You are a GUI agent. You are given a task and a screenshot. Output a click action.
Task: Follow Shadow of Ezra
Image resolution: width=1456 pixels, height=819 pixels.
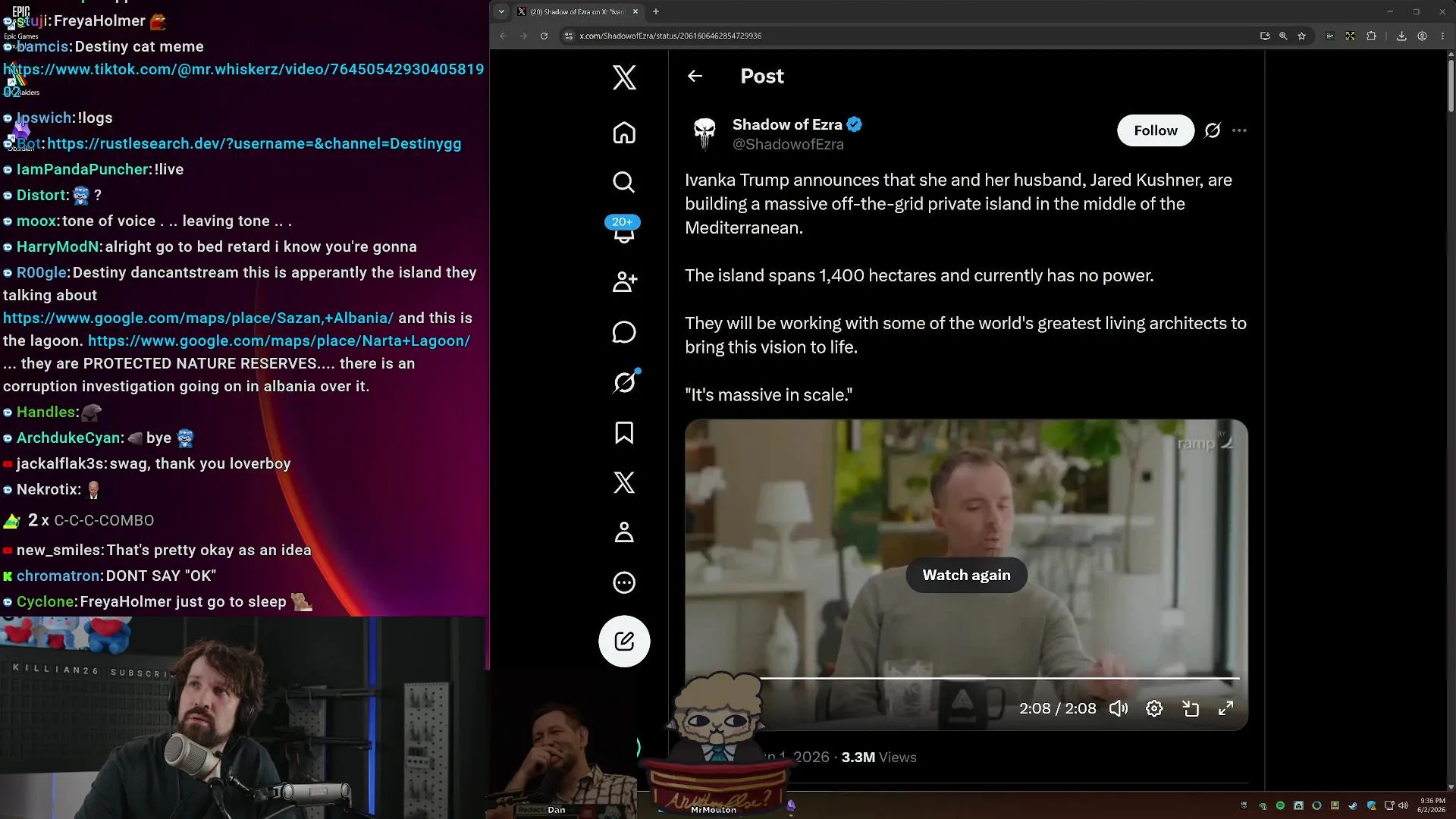click(1156, 130)
